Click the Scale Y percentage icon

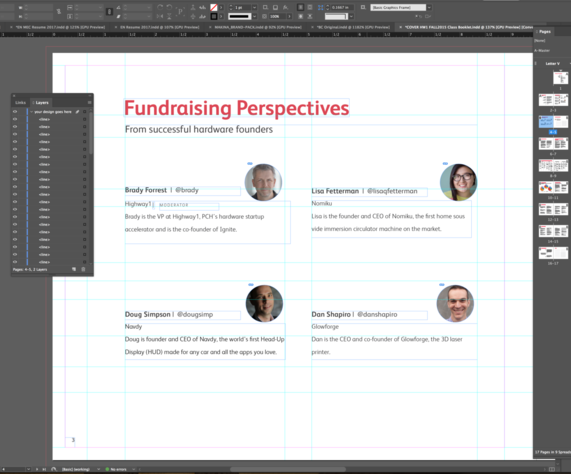(70, 16)
